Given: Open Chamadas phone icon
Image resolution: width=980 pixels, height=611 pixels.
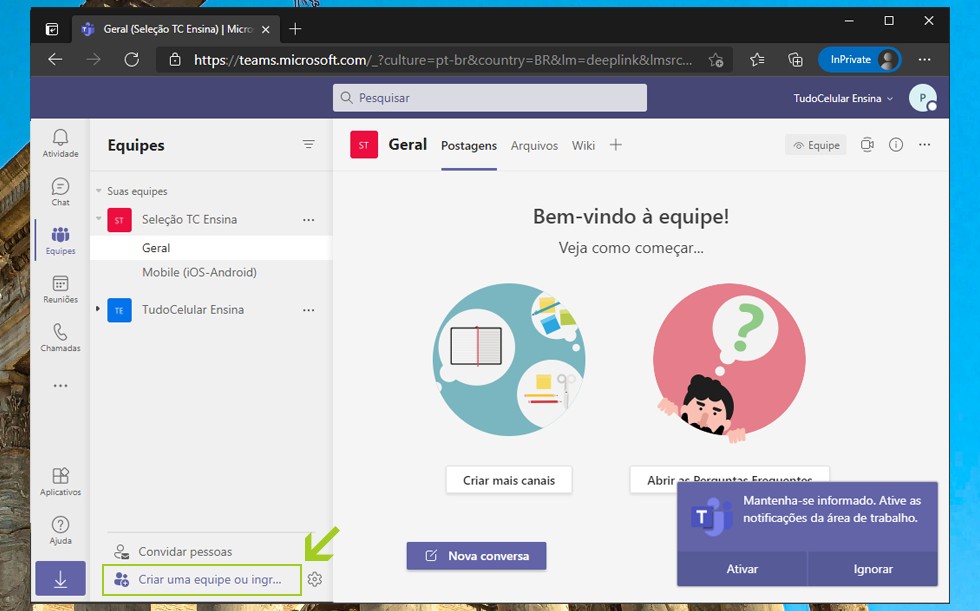Looking at the screenshot, I should (60, 337).
